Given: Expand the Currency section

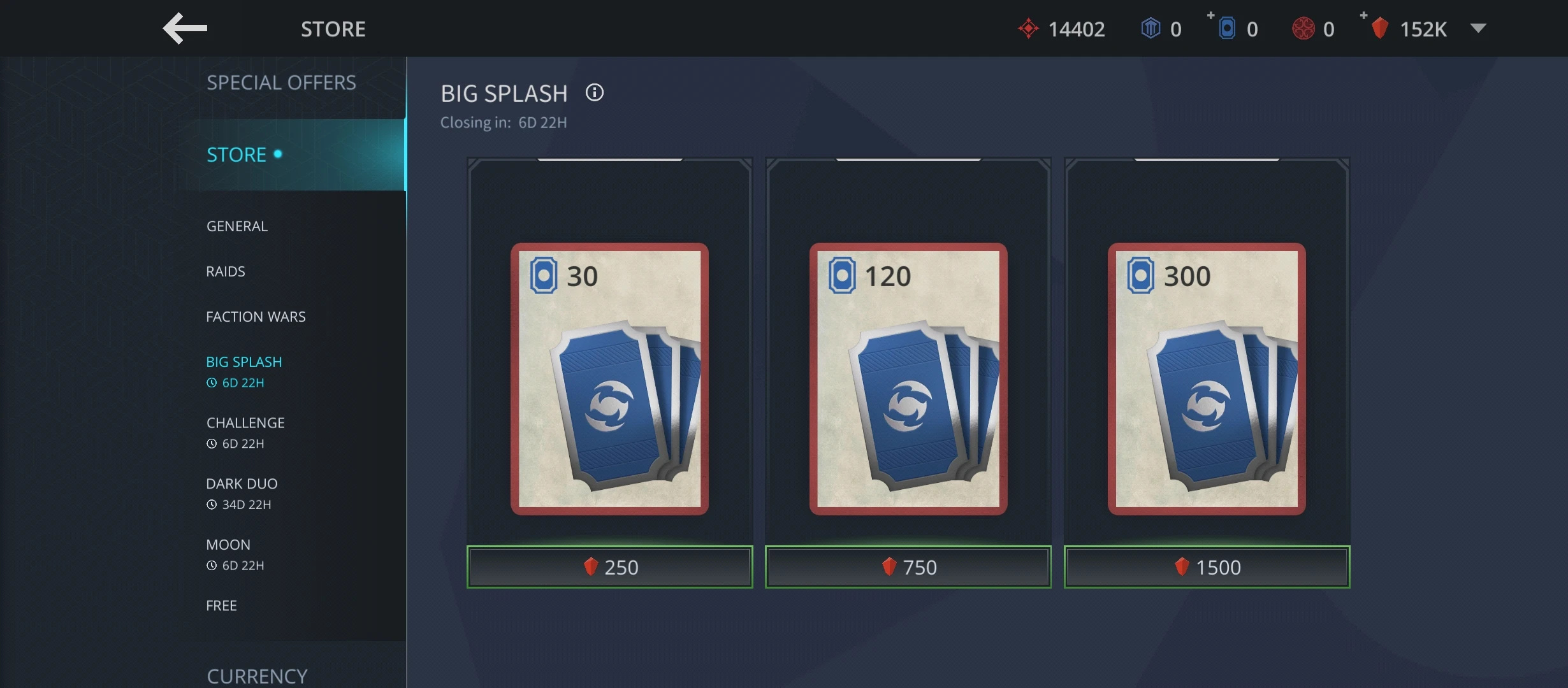Looking at the screenshot, I should click(x=257, y=676).
